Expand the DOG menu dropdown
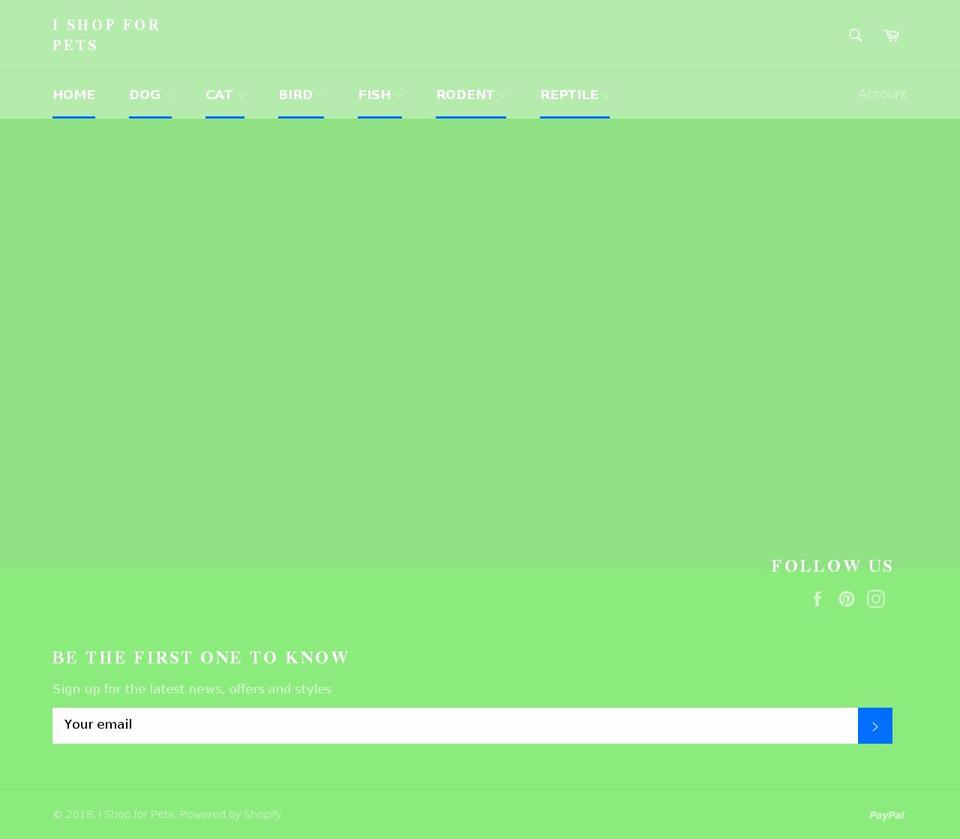Image resolution: width=960 pixels, height=839 pixels. pos(151,95)
